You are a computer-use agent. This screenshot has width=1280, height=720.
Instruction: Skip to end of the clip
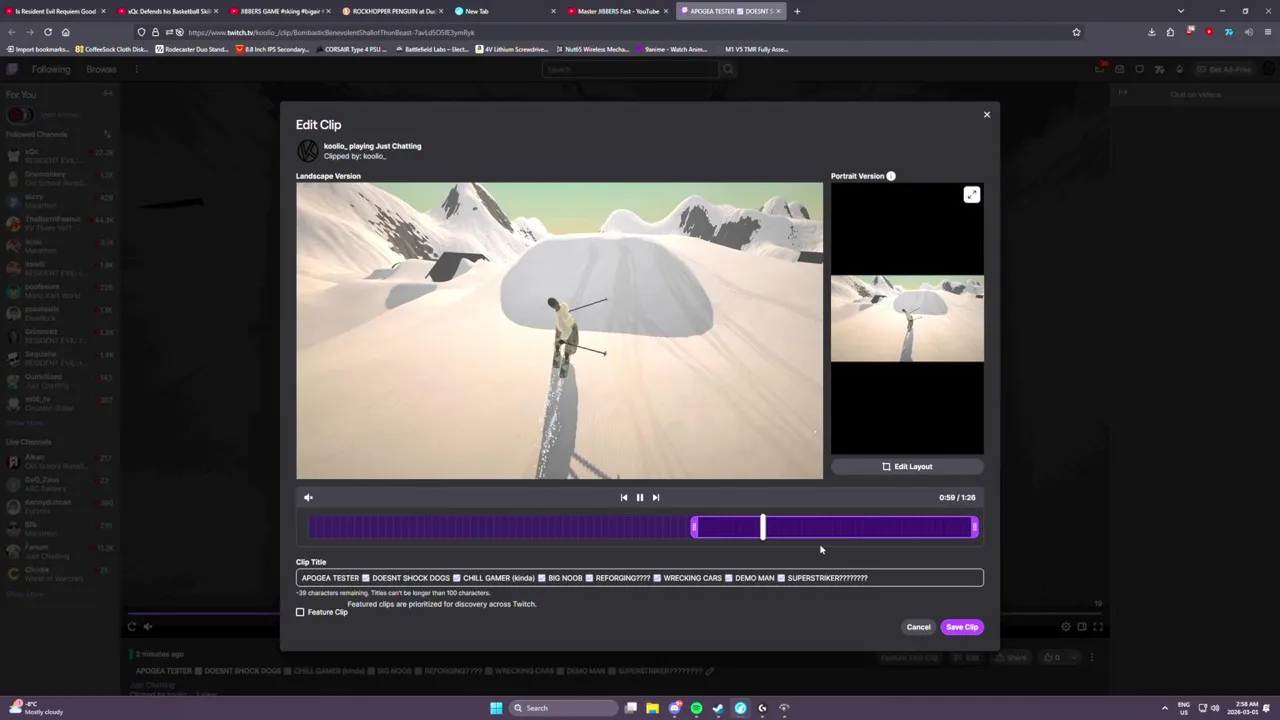(x=656, y=497)
